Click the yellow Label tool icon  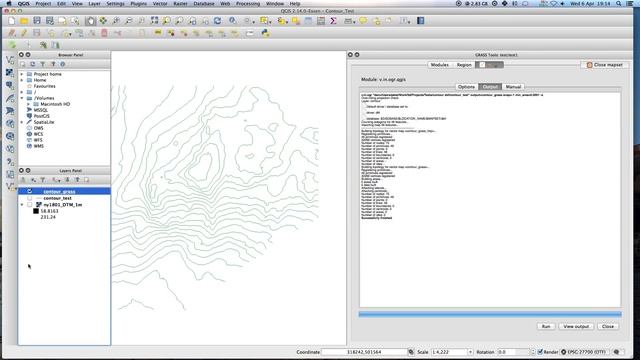[158, 33]
